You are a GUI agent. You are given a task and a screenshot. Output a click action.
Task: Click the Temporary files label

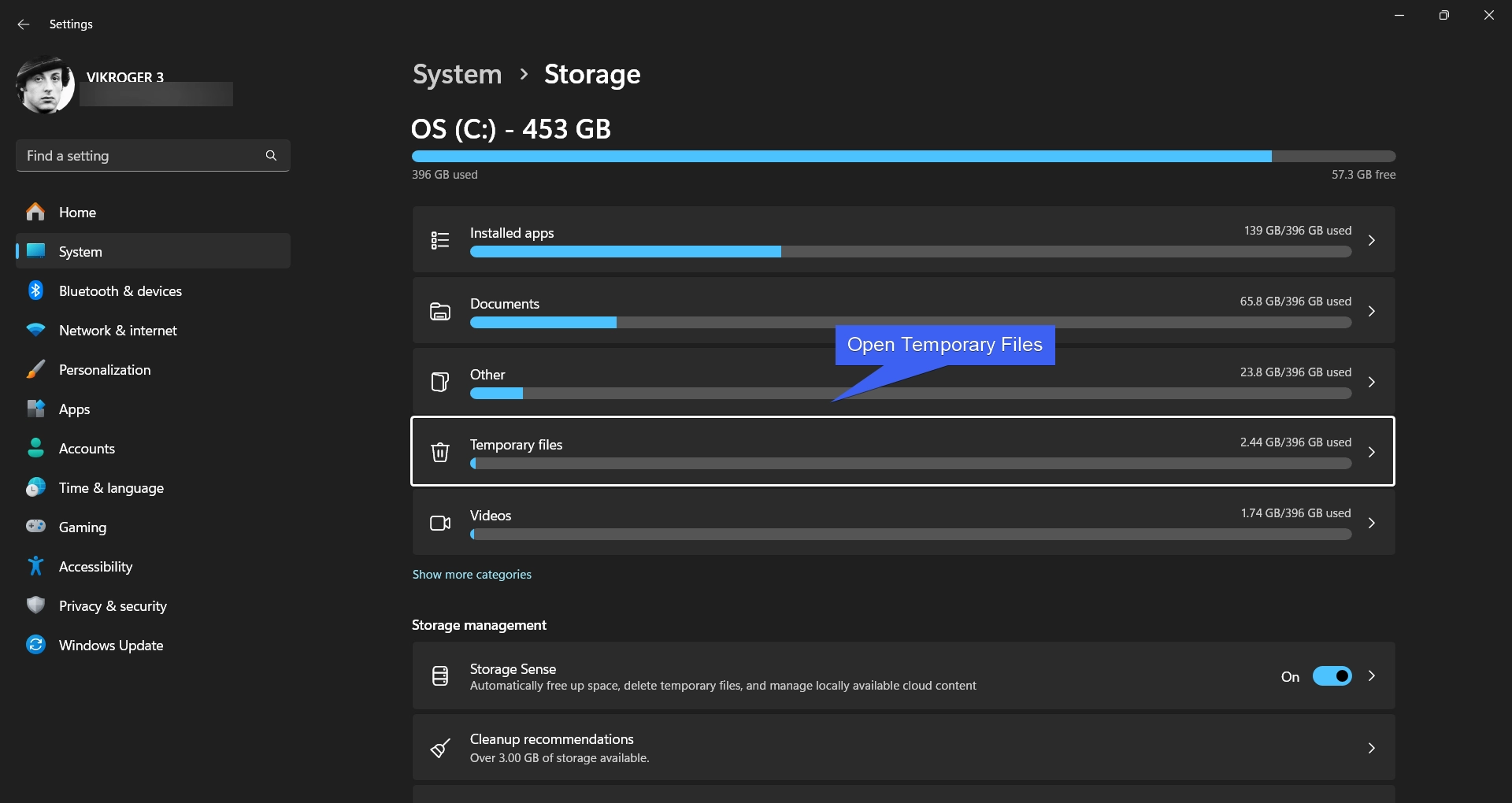pyautogui.click(x=516, y=445)
